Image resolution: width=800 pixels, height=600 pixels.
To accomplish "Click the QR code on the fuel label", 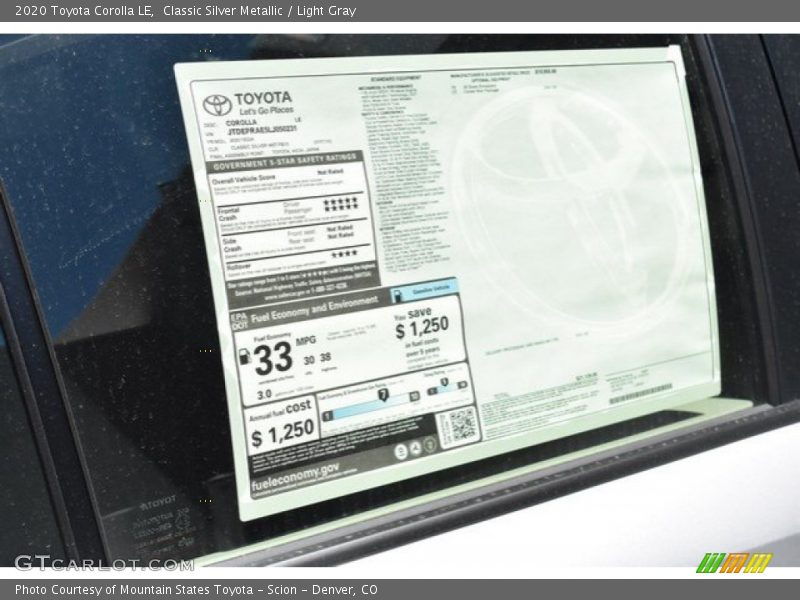I will pos(462,426).
